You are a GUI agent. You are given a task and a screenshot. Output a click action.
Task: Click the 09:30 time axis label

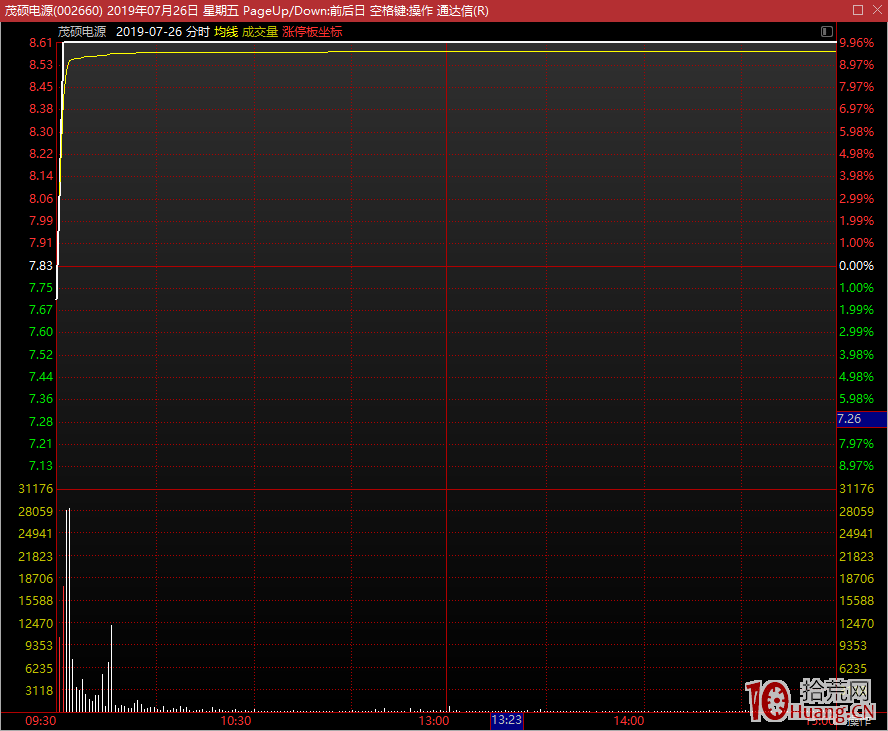[x=41, y=721]
